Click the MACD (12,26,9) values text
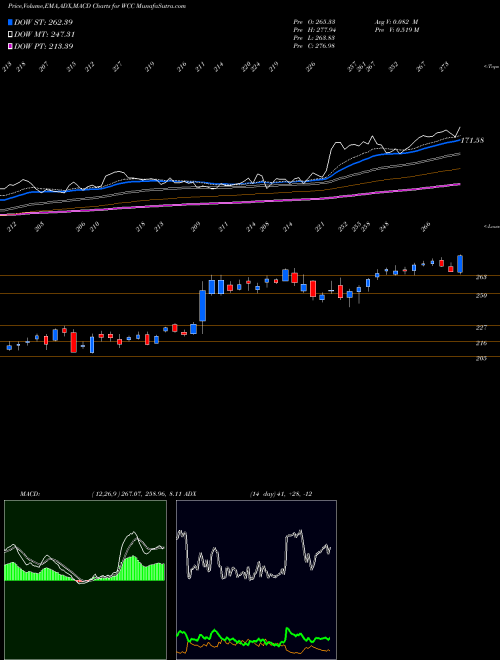This screenshot has width=500, height=660. 137,494
